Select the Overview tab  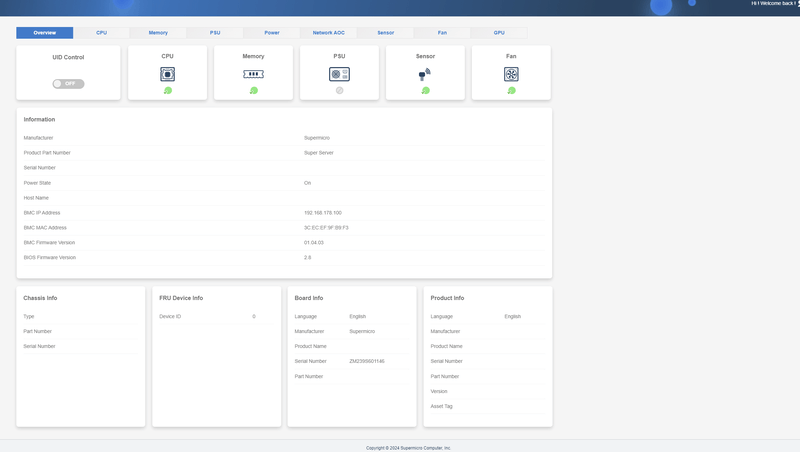click(x=45, y=33)
